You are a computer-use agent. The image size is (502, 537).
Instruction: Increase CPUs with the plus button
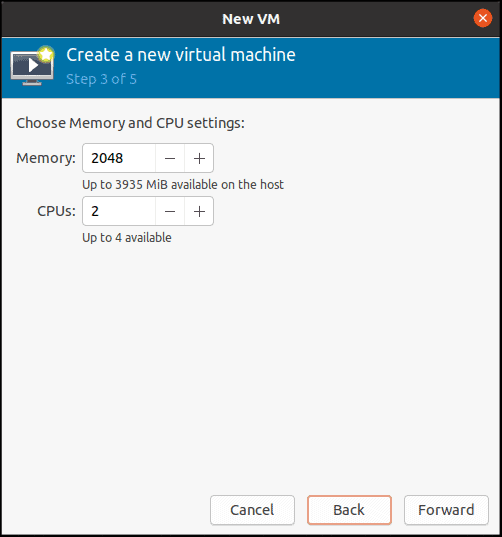199,211
